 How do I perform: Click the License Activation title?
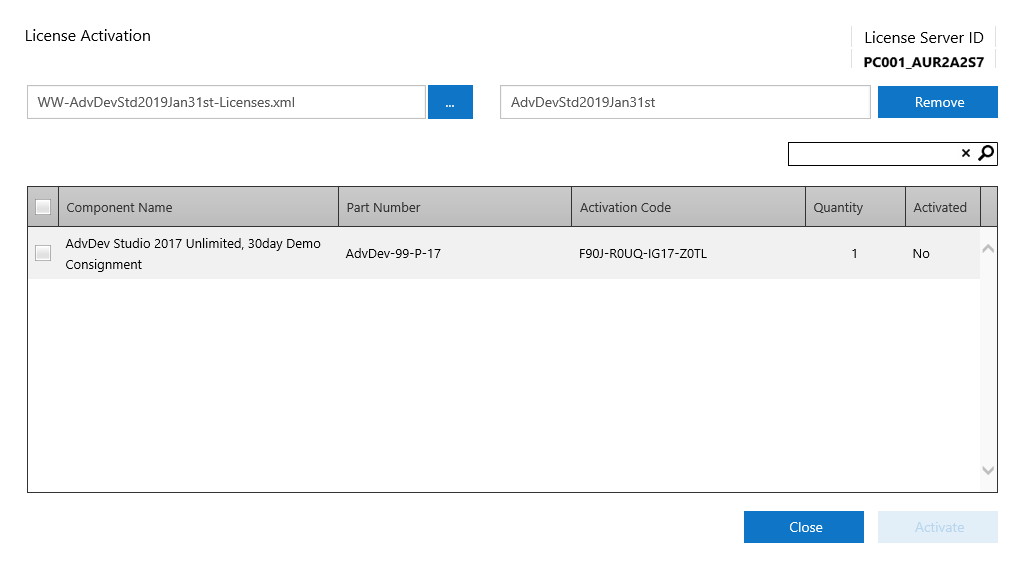point(87,36)
